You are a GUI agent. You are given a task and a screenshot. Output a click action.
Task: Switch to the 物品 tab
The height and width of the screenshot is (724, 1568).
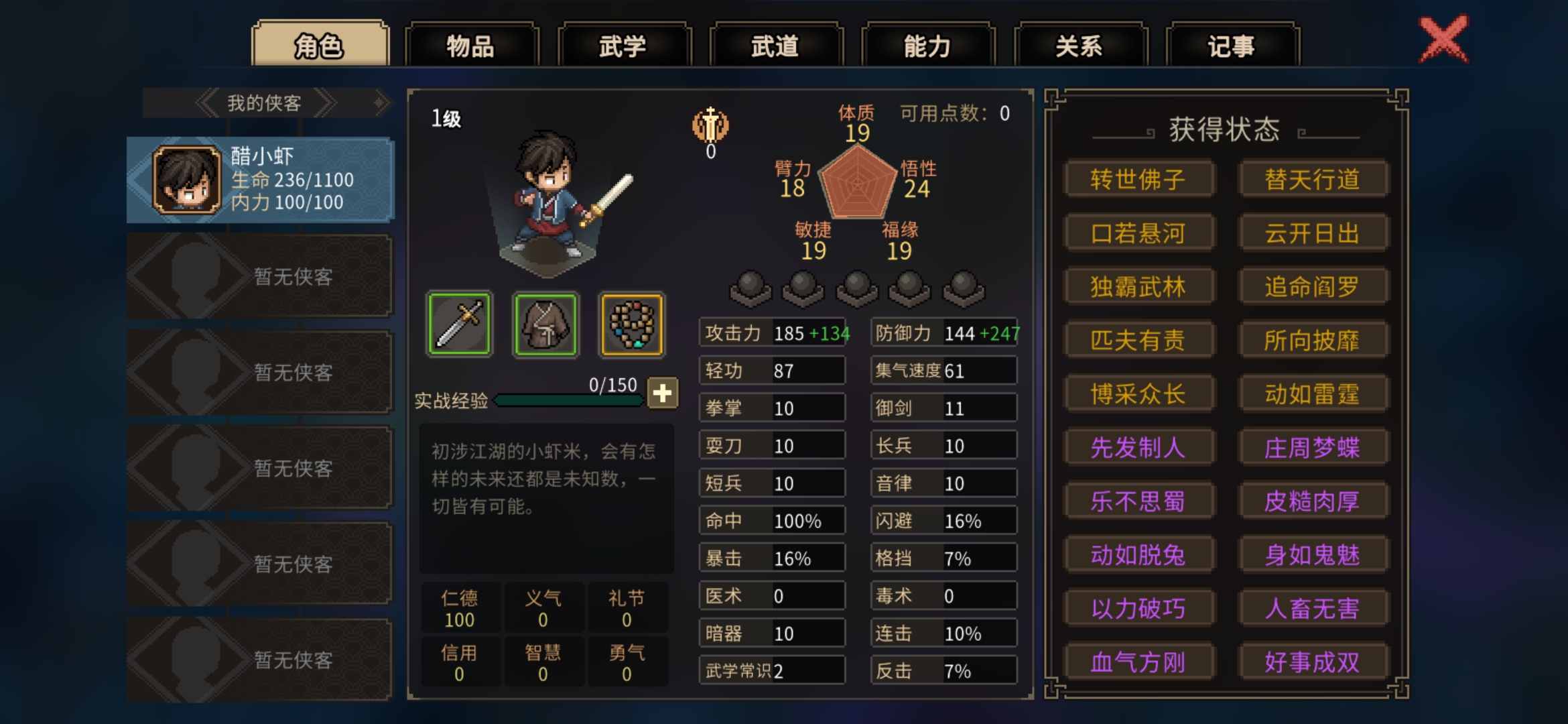[471, 46]
